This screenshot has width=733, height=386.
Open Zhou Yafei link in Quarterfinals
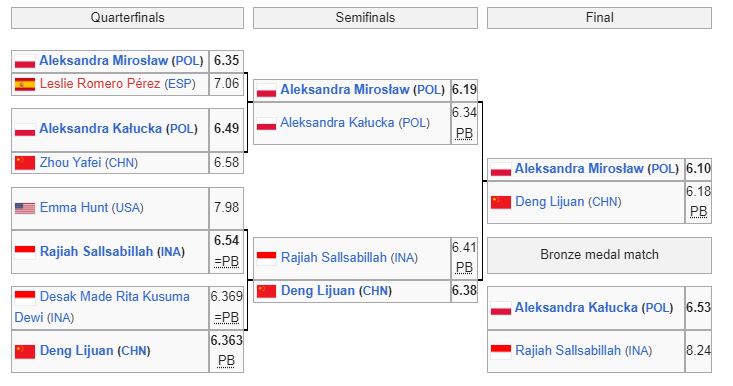coord(70,163)
